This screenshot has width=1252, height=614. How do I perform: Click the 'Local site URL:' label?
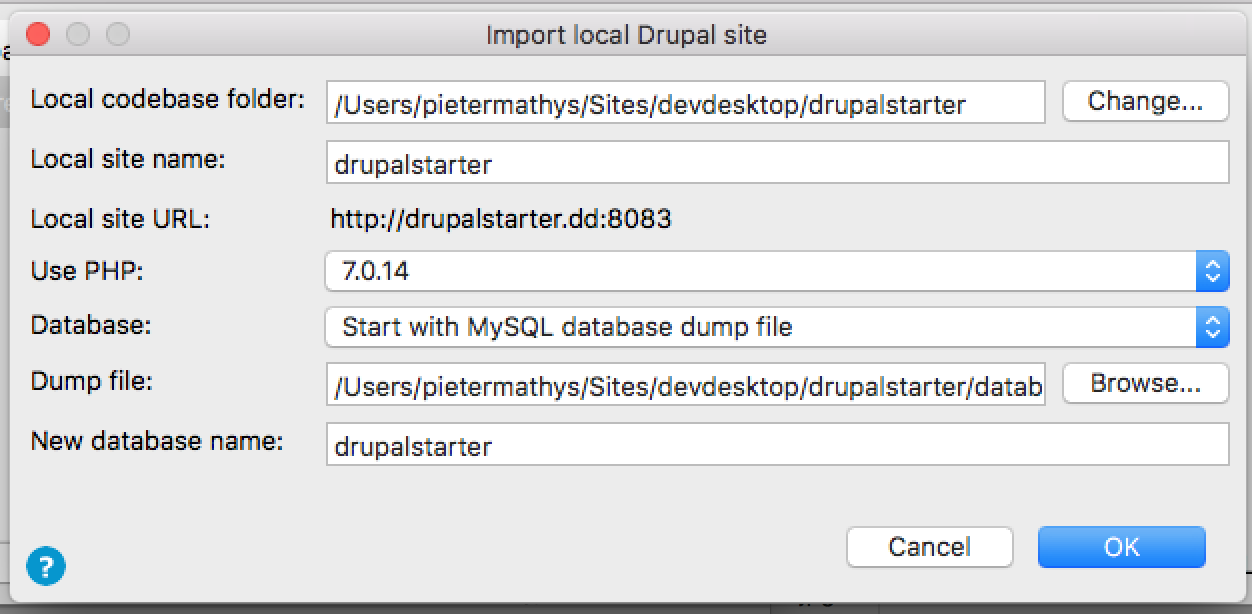121,219
